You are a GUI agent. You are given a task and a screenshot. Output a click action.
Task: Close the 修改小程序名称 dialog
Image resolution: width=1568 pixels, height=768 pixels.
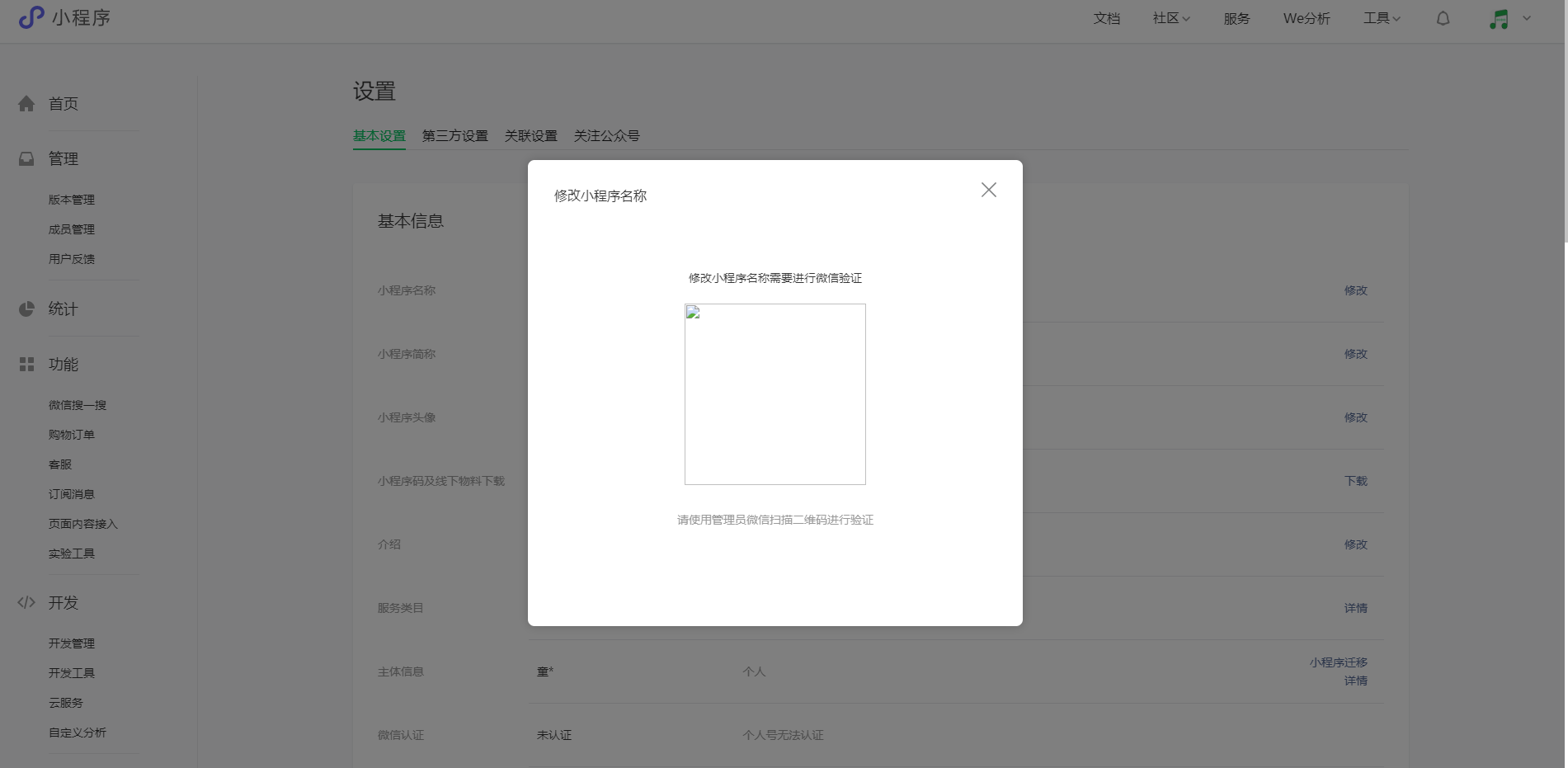click(989, 190)
